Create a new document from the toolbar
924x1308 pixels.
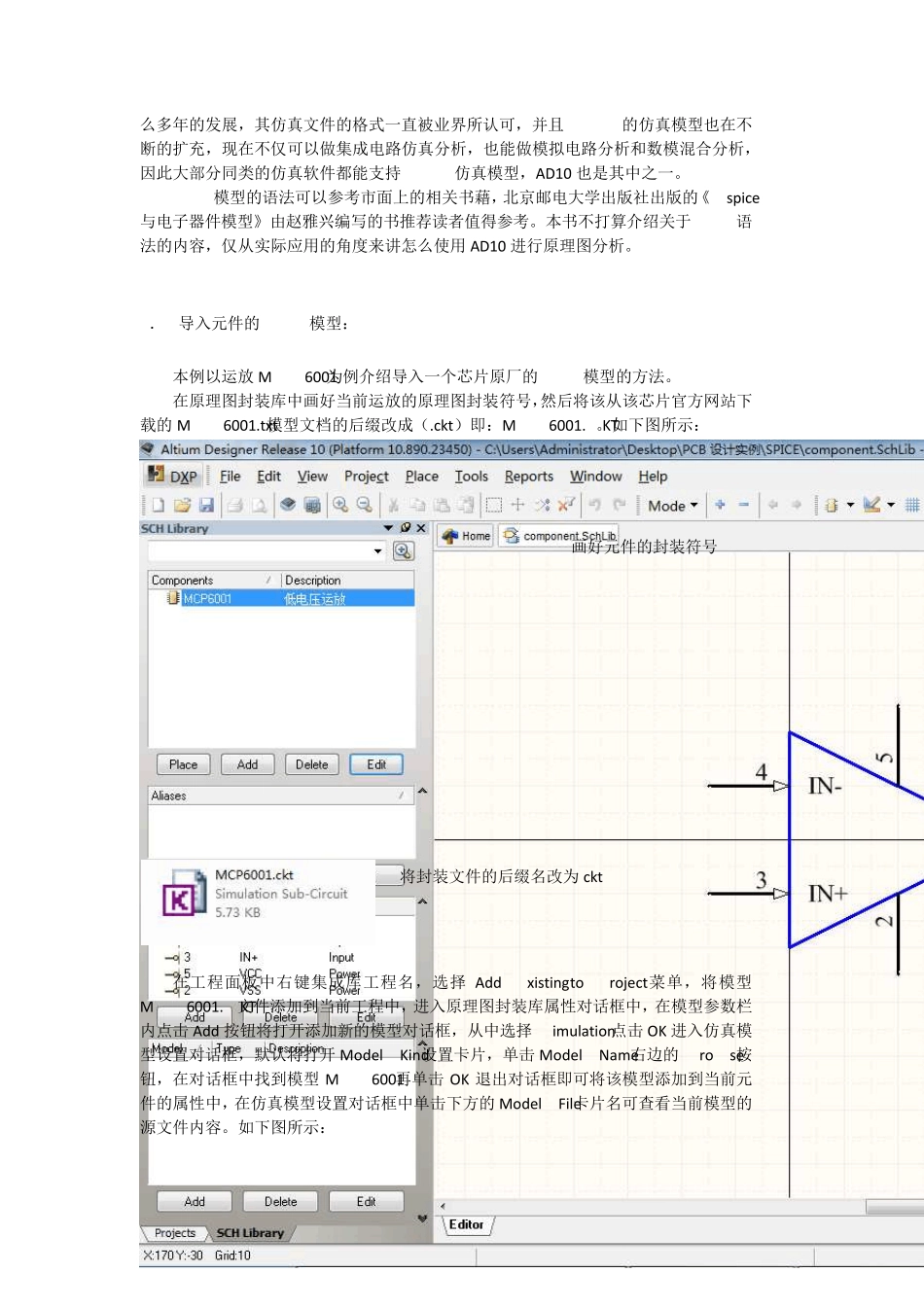[x=158, y=505]
